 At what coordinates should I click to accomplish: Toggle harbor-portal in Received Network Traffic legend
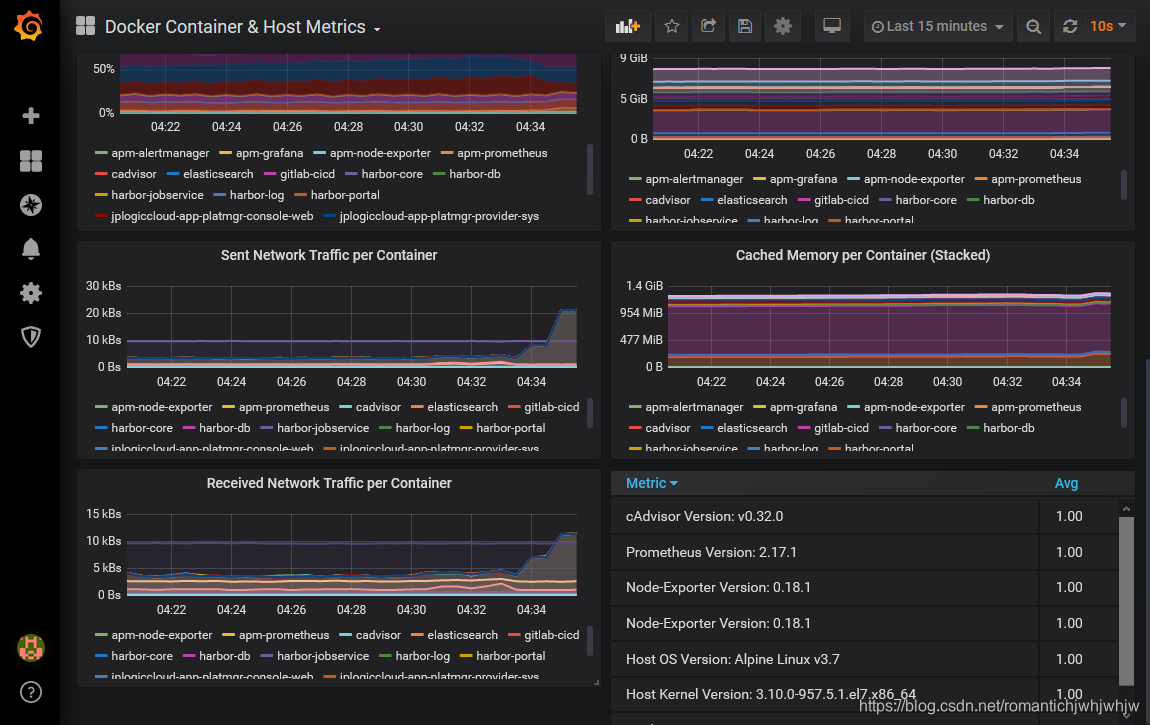click(510, 656)
